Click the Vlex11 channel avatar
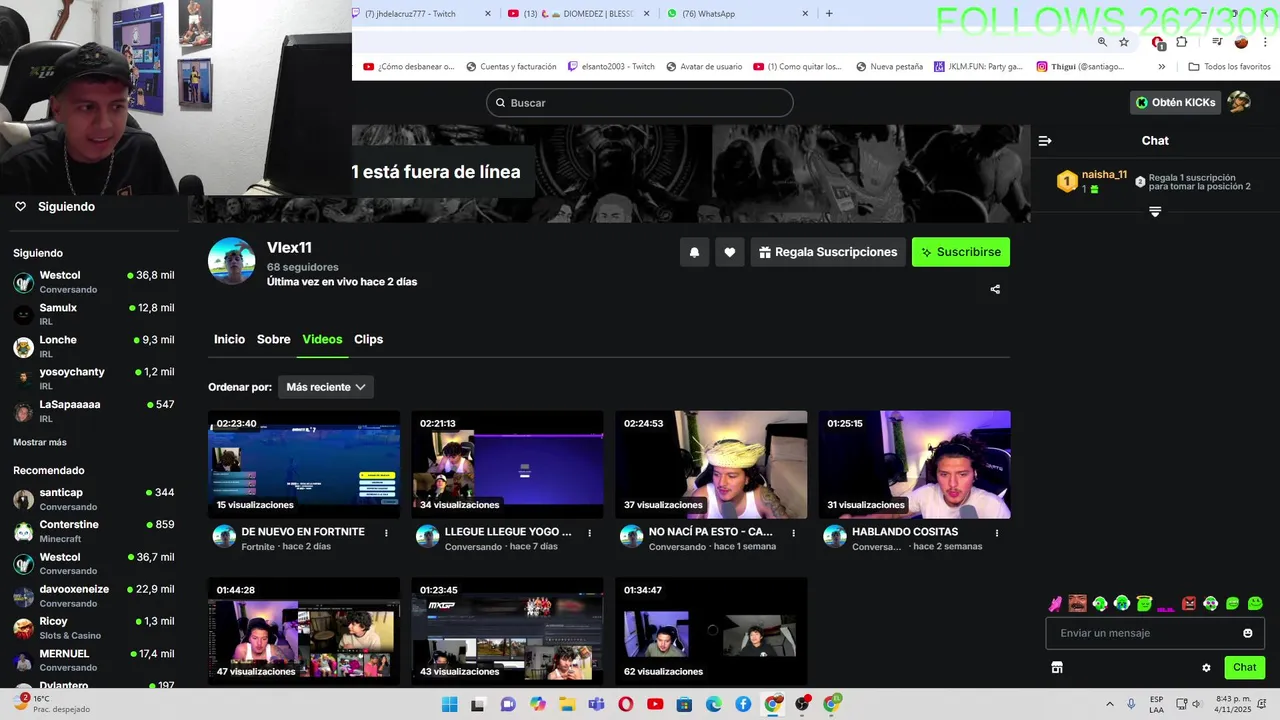1280x720 pixels. [231, 261]
